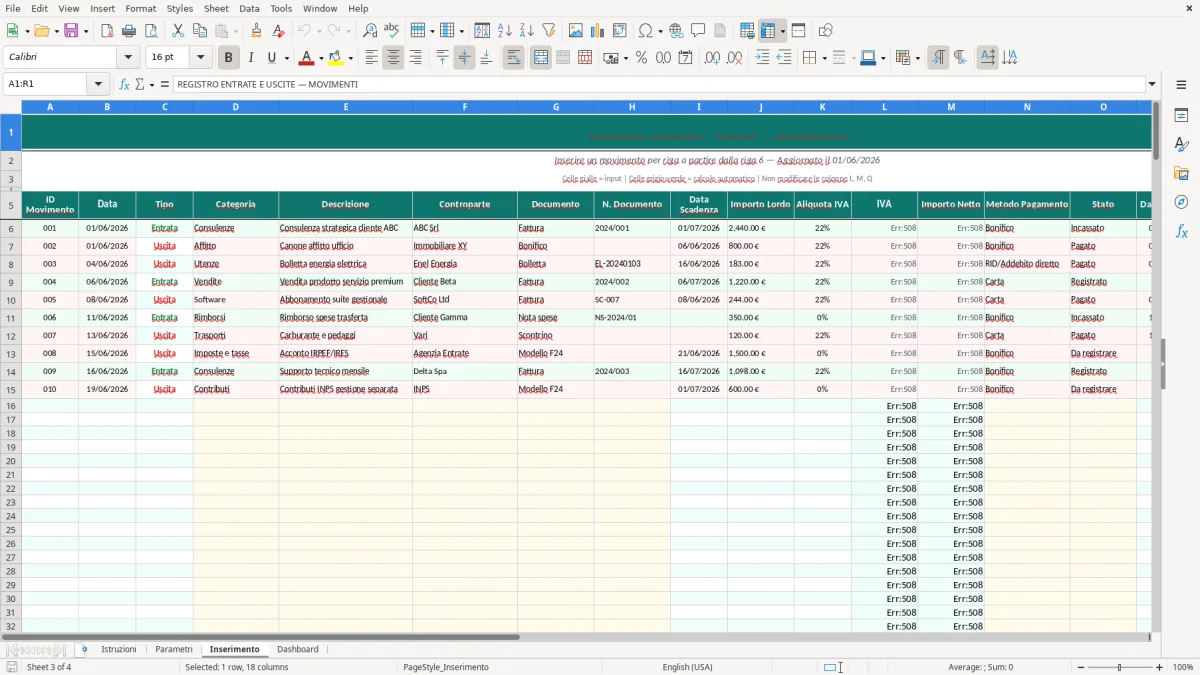Open the currency format dropdown arrow

625,58
